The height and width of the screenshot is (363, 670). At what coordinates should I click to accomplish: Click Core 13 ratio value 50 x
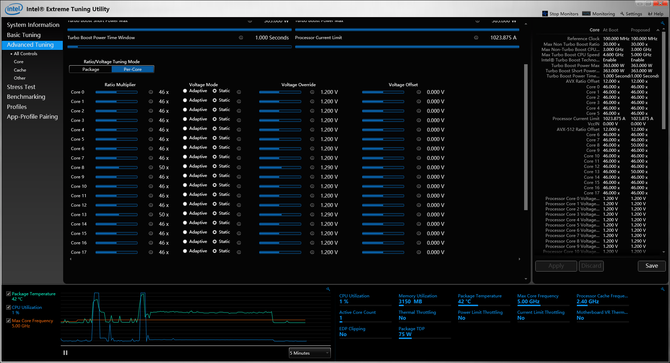point(164,215)
